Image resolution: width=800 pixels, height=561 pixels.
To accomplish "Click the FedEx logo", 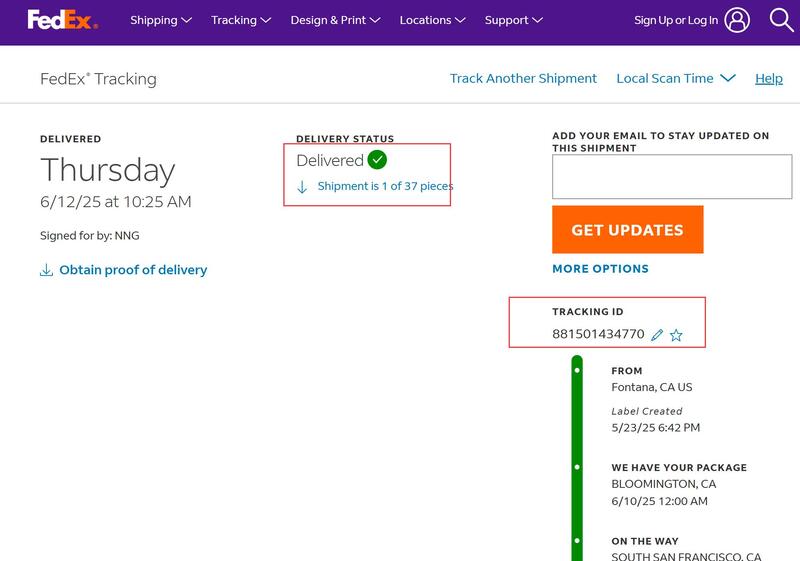I will coord(62,20).
